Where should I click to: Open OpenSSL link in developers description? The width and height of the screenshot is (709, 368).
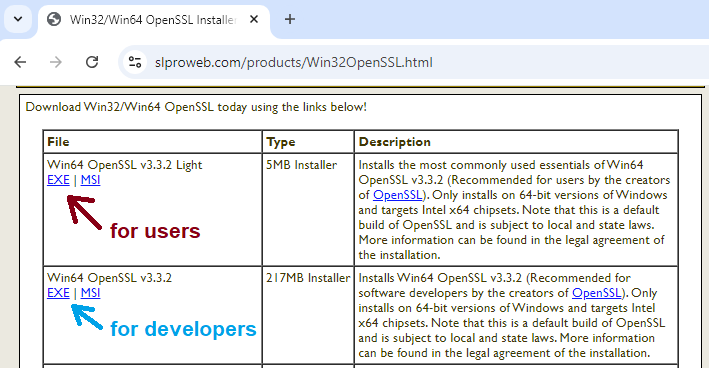tap(596, 293)
